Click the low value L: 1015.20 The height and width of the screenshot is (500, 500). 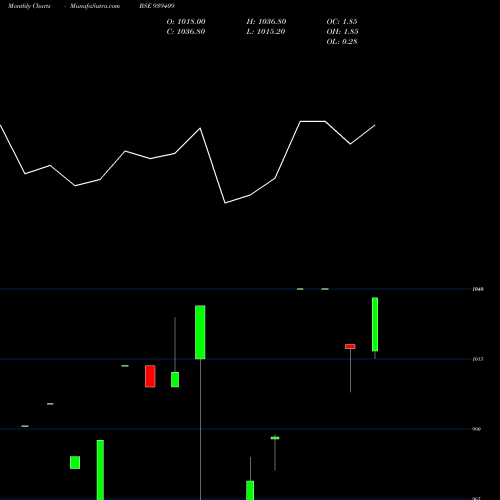(x=266, y=32)
